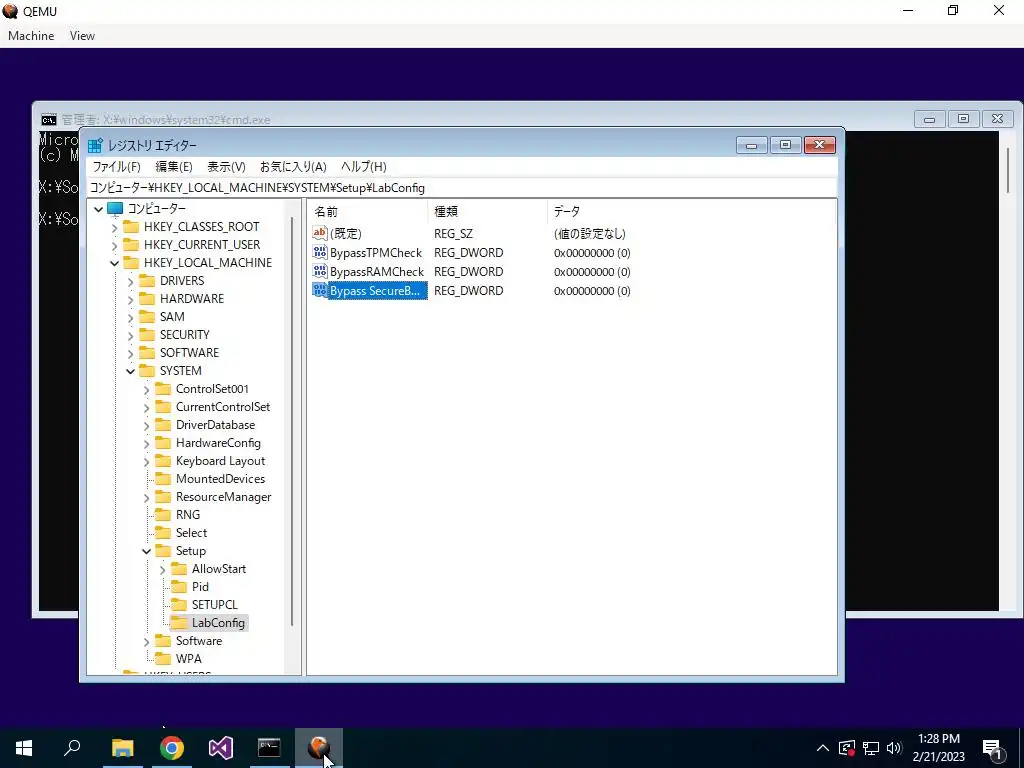Viewport: 1024px width, 768px height.
Task: Click the cmd window vertical scrollbar
Action: tap(1008, 170)
